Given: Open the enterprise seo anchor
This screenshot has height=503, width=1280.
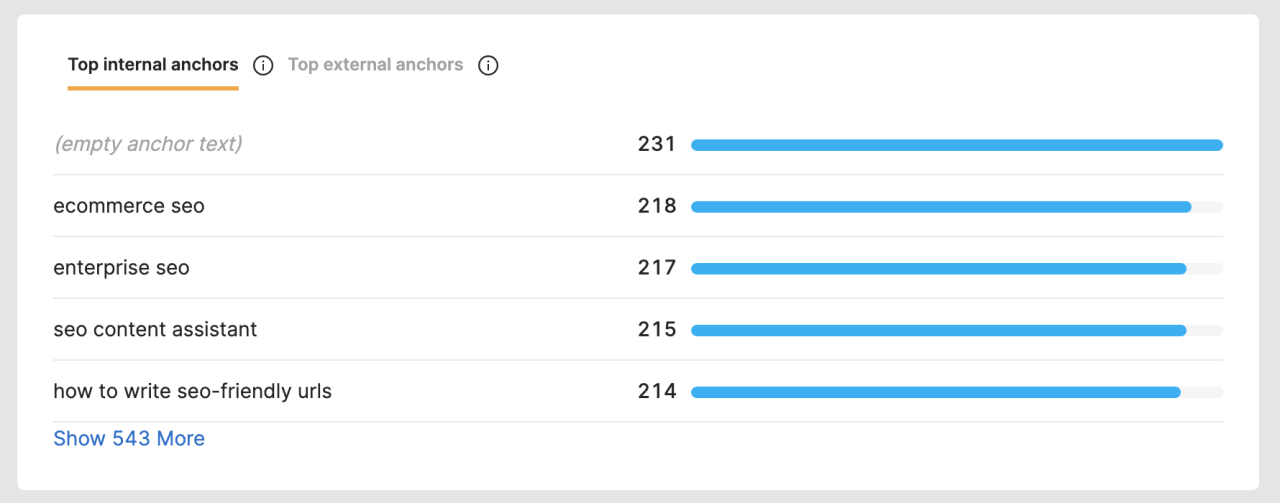Looking at the screenshot, I should click(x=121, y=268).
